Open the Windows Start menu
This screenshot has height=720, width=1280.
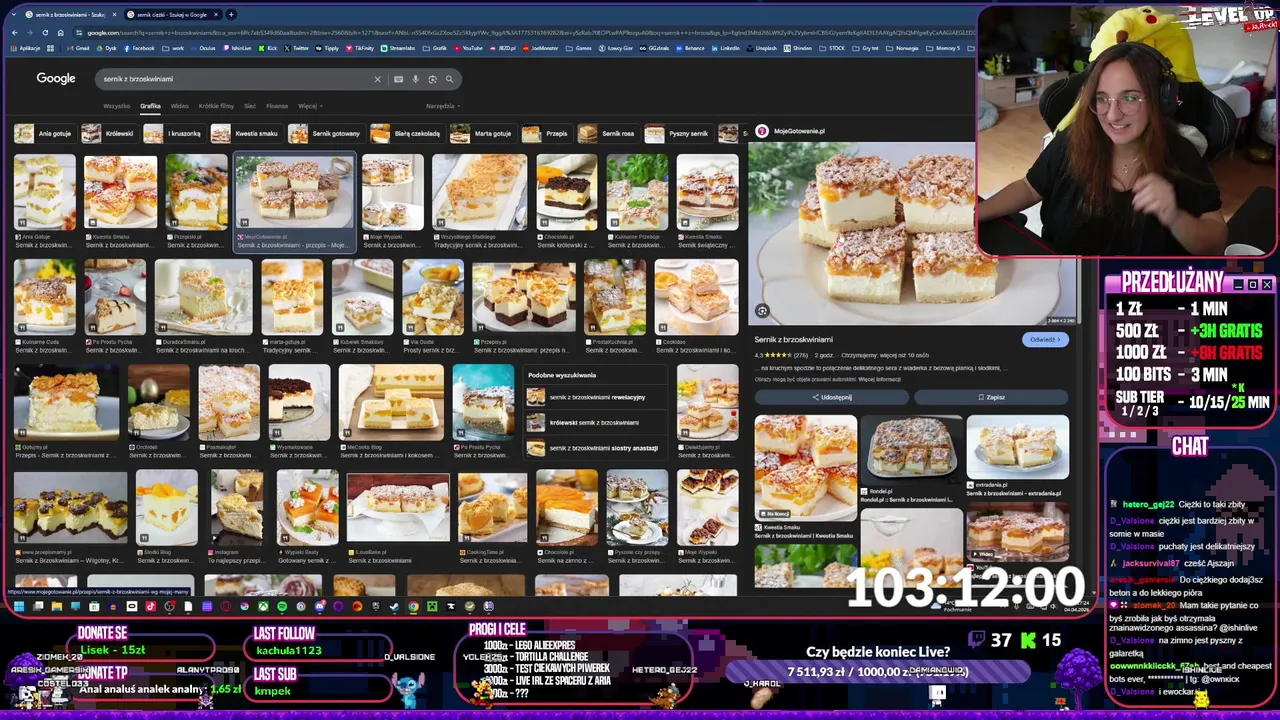point(18,606)
